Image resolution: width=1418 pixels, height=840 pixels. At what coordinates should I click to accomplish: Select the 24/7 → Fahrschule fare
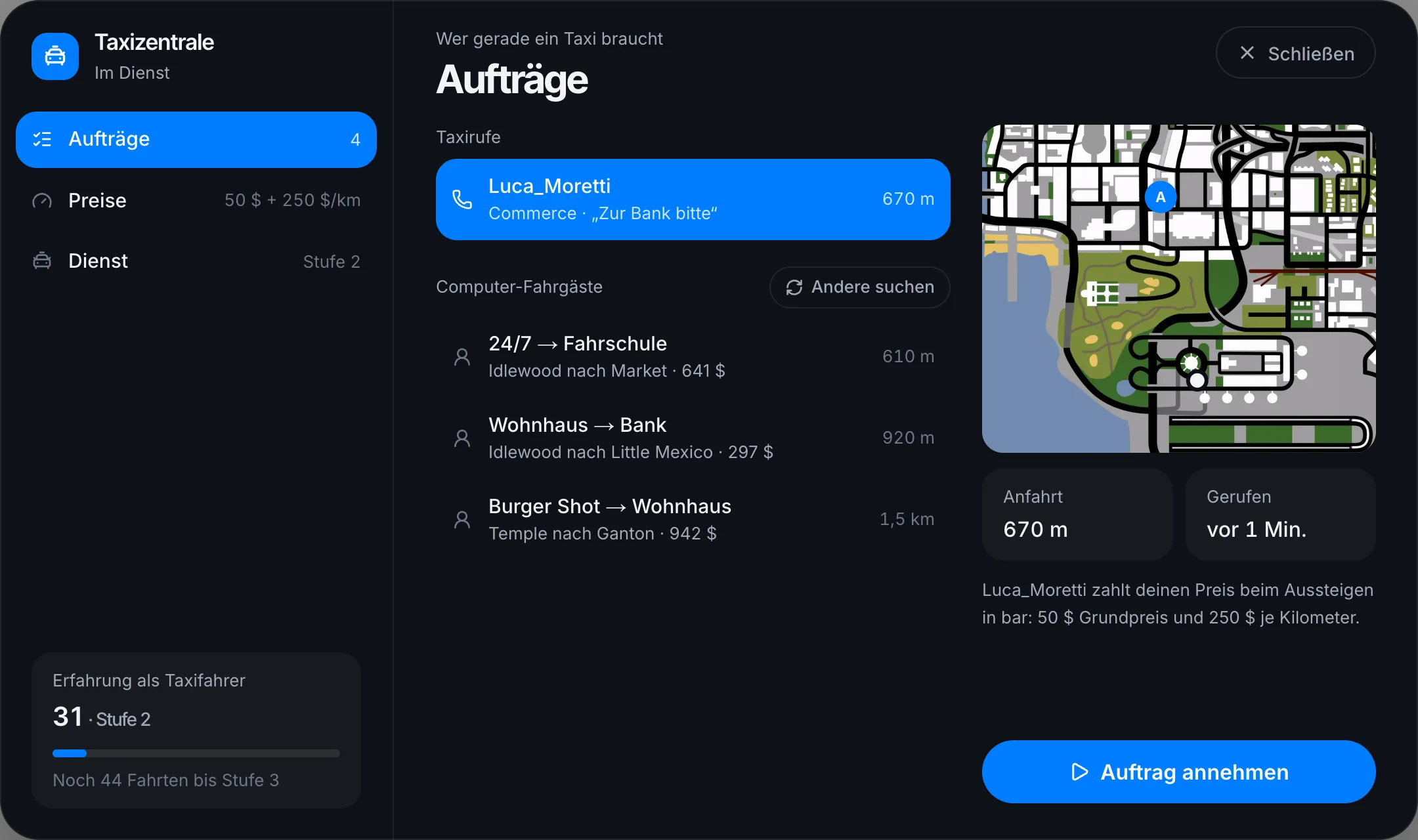click(693, 357)
